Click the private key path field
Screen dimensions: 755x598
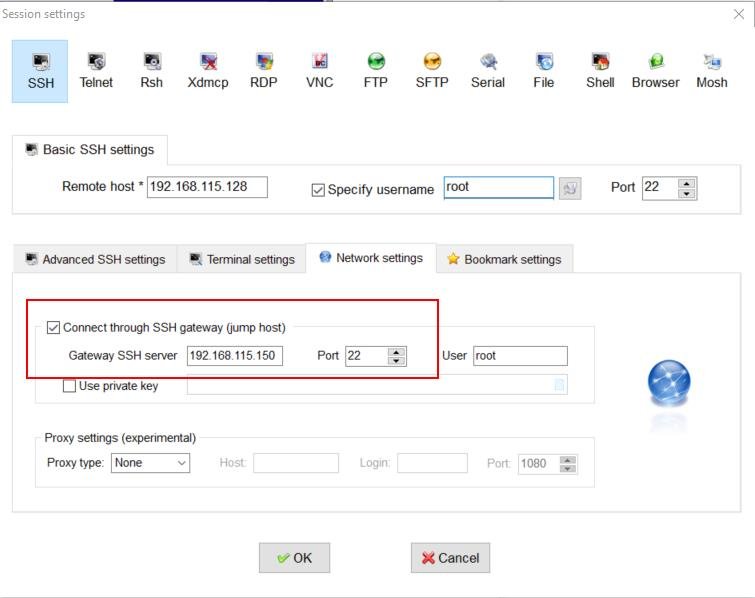377,385
